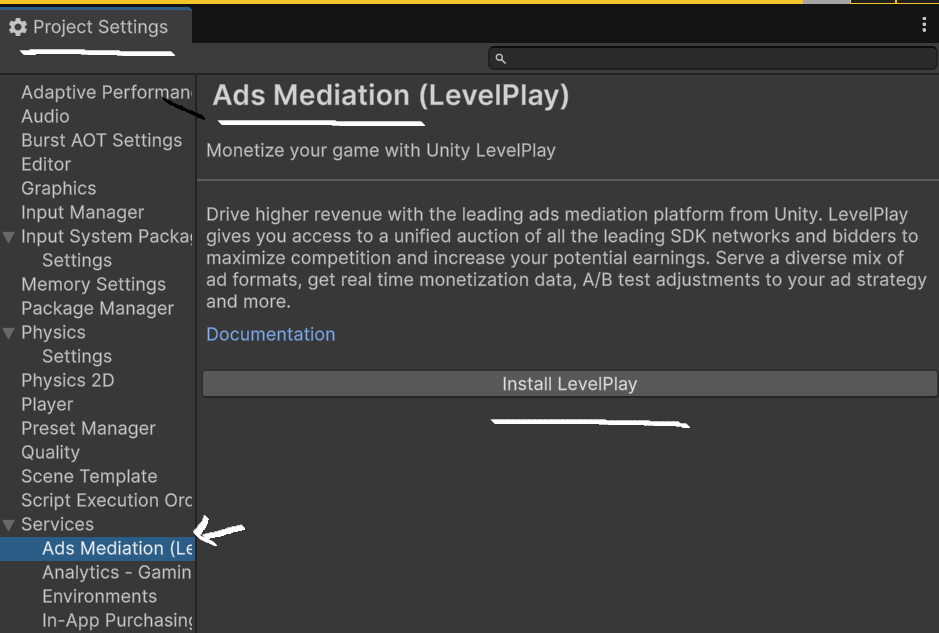This screenshot has height=633, width=939.
Task: Select Package Manager settings
Action: coord(98,308)
